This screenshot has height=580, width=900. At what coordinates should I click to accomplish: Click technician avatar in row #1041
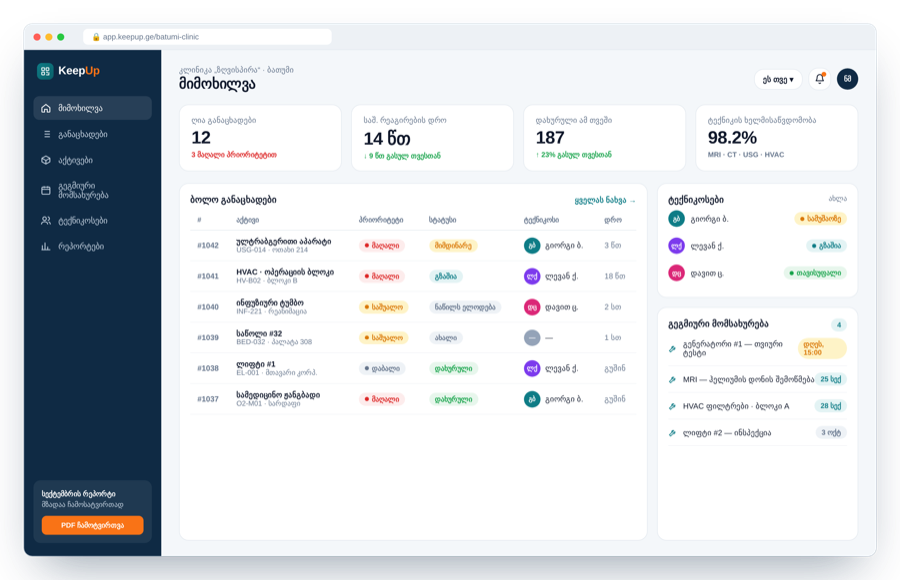pyautogui.click(x=532, y=276)
